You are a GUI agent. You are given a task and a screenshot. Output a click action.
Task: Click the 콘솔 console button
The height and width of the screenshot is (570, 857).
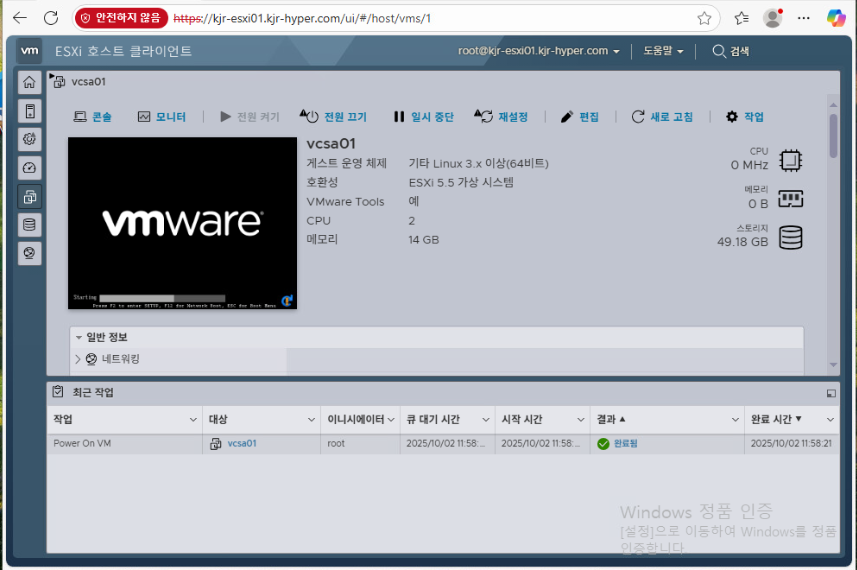click(x=92, y=117)
